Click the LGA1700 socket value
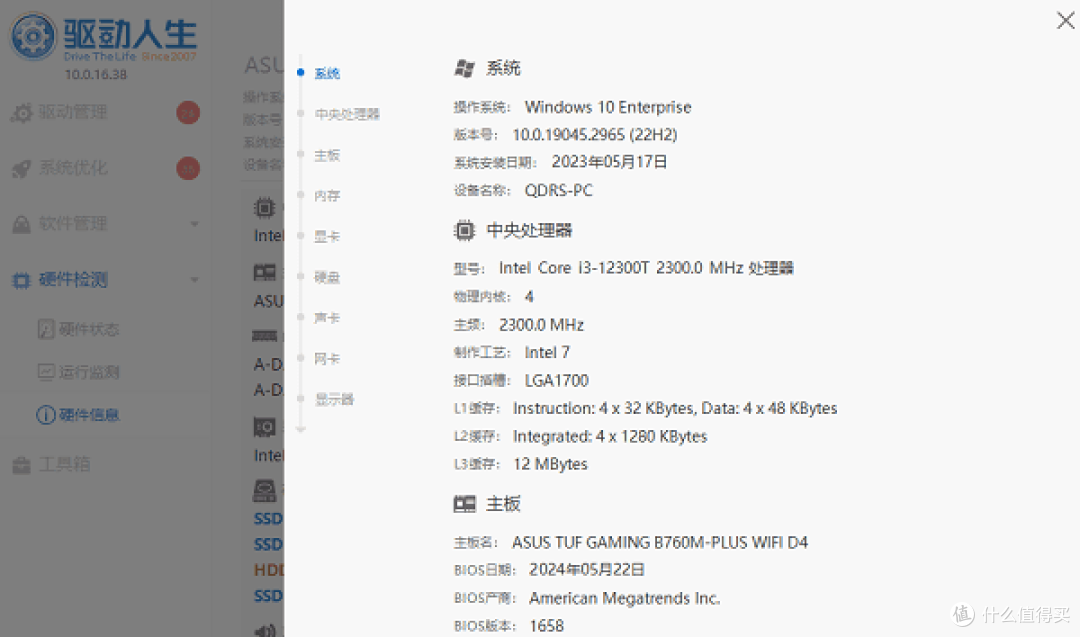Image resolution: width=1080 pixels, height=637 pixels. (557, 381)
